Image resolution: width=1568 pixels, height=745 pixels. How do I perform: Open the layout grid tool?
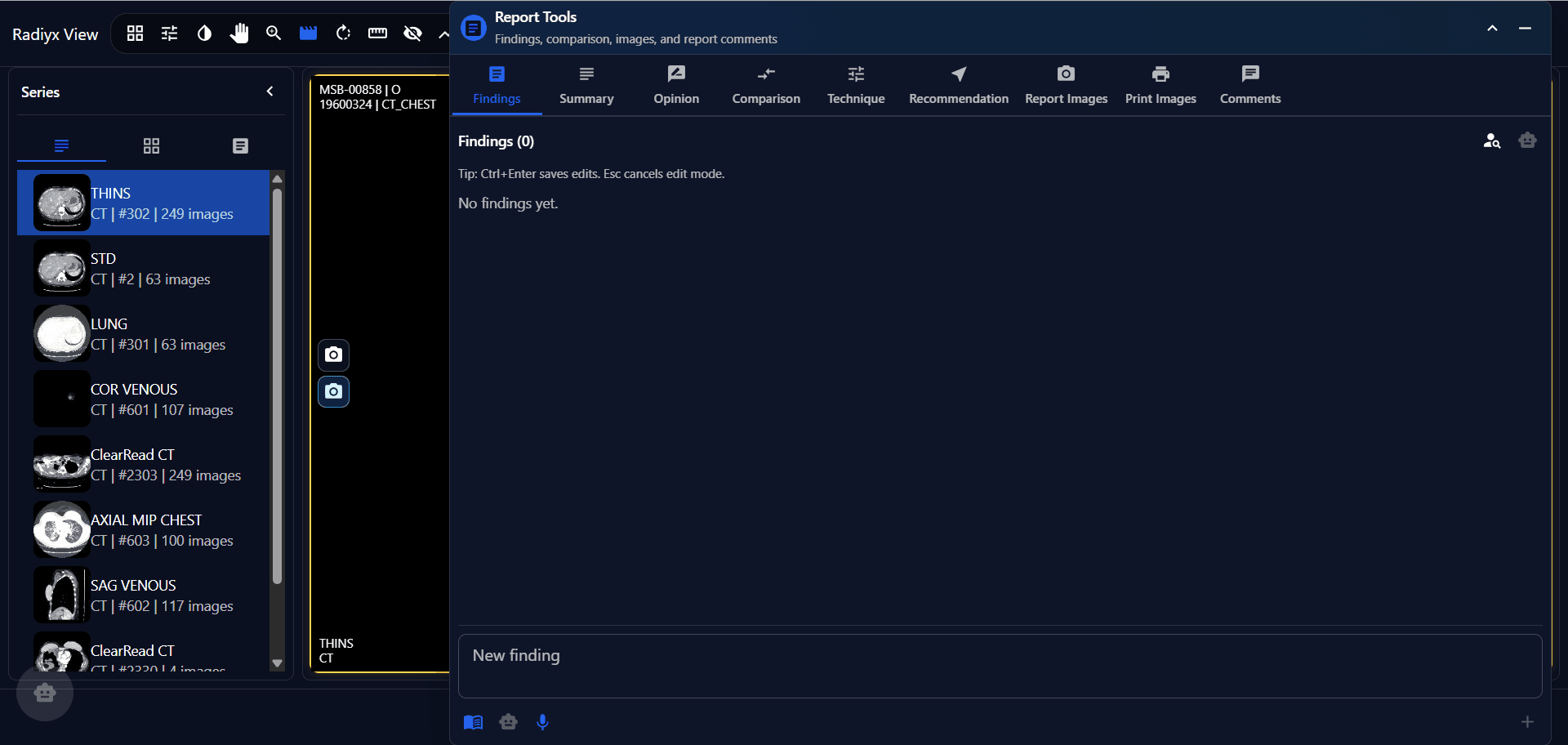coord(136,33)
